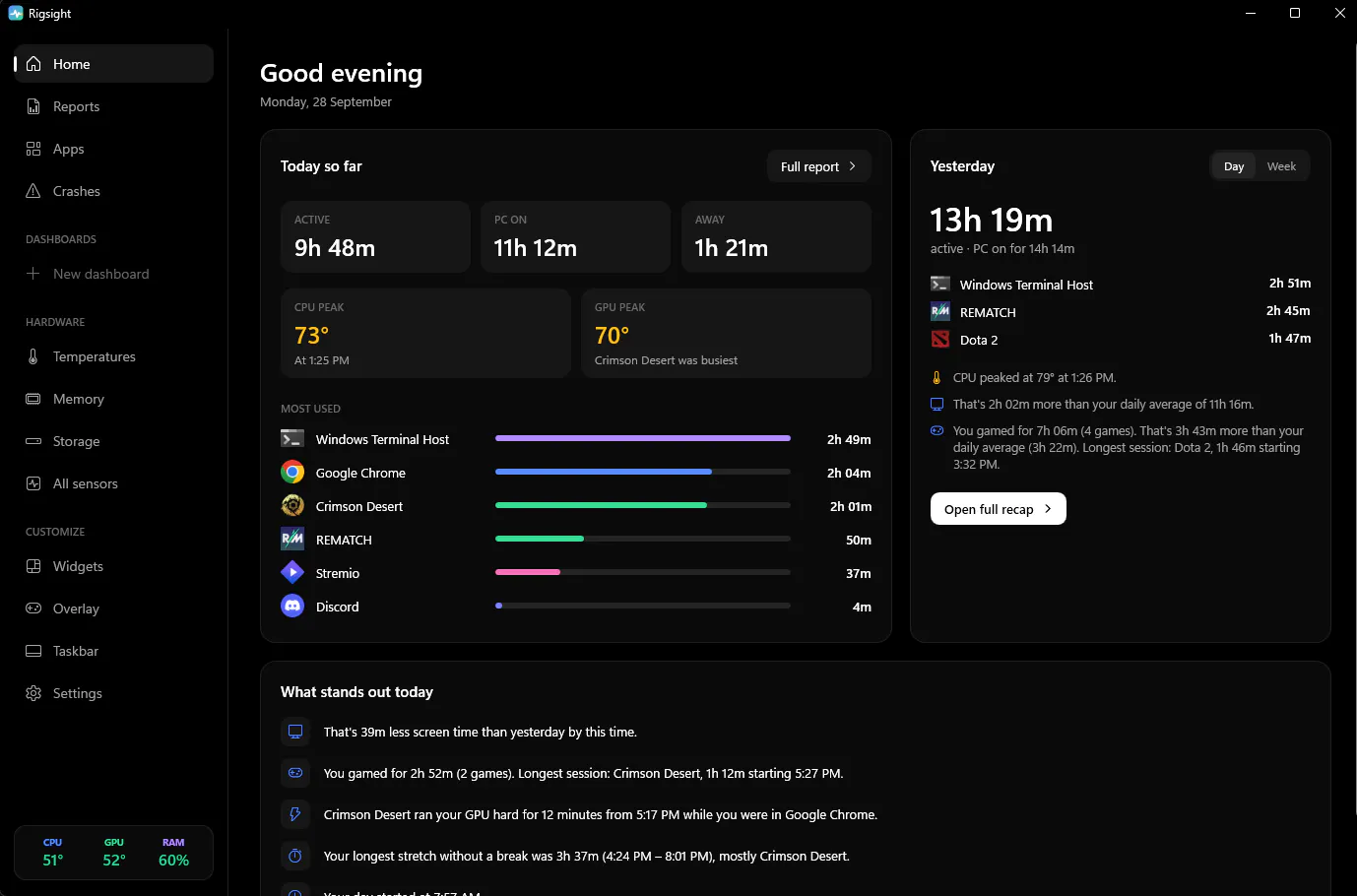Click the Rigsight logo in title bar

16,14
